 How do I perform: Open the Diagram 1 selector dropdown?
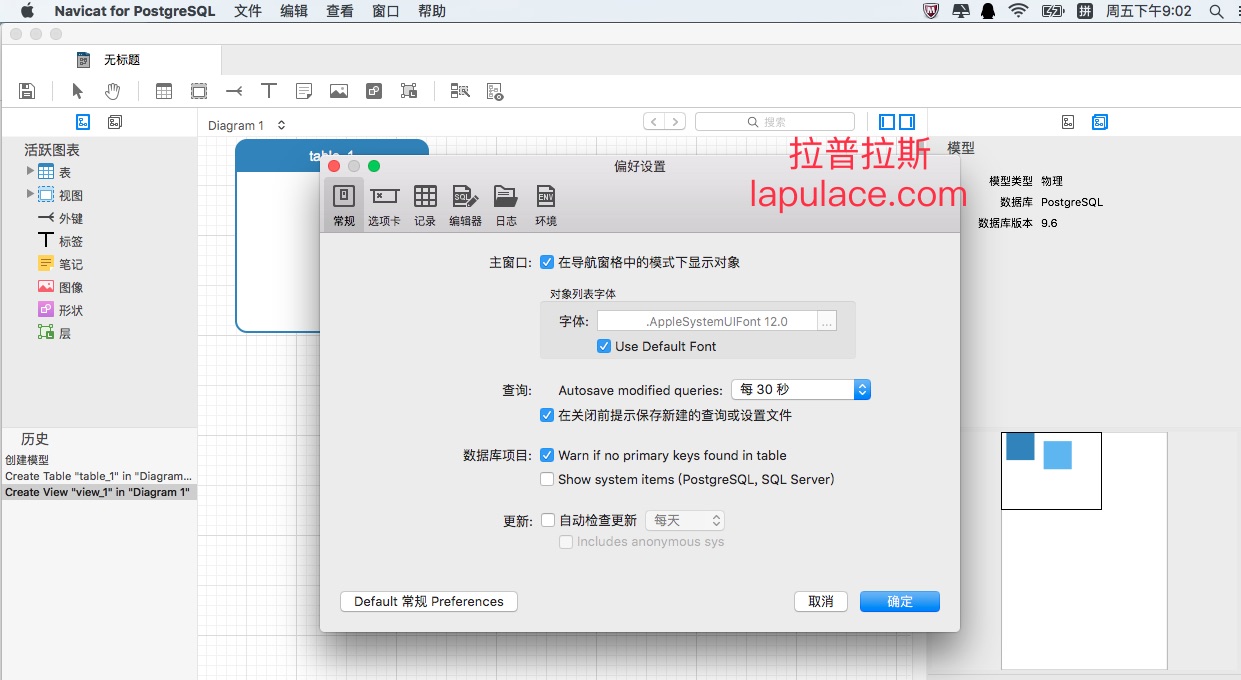247,125
